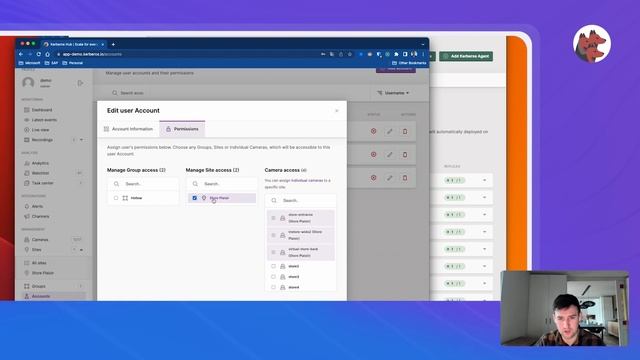Open Channels in the sidebar
640x360 pixels.
[40, 216]
